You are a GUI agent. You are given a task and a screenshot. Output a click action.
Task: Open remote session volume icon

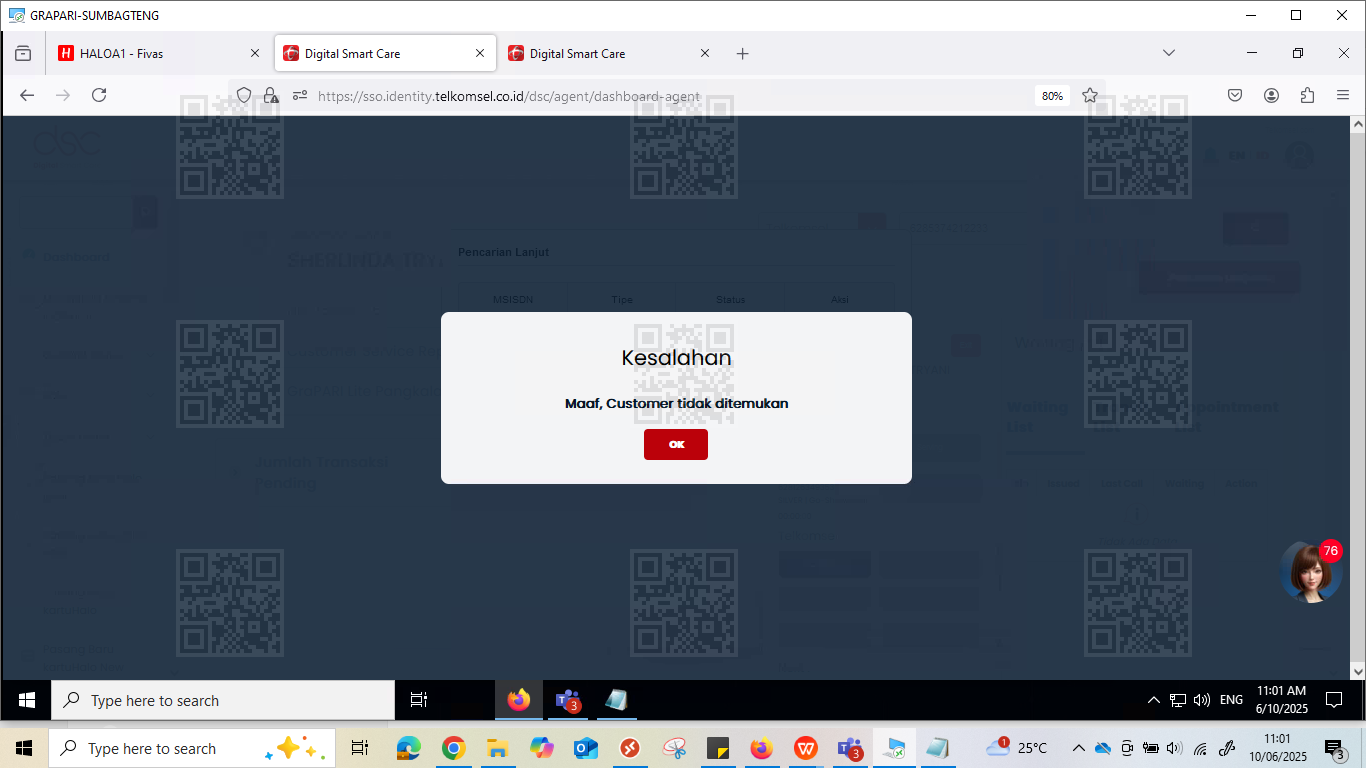point(1202,700)
